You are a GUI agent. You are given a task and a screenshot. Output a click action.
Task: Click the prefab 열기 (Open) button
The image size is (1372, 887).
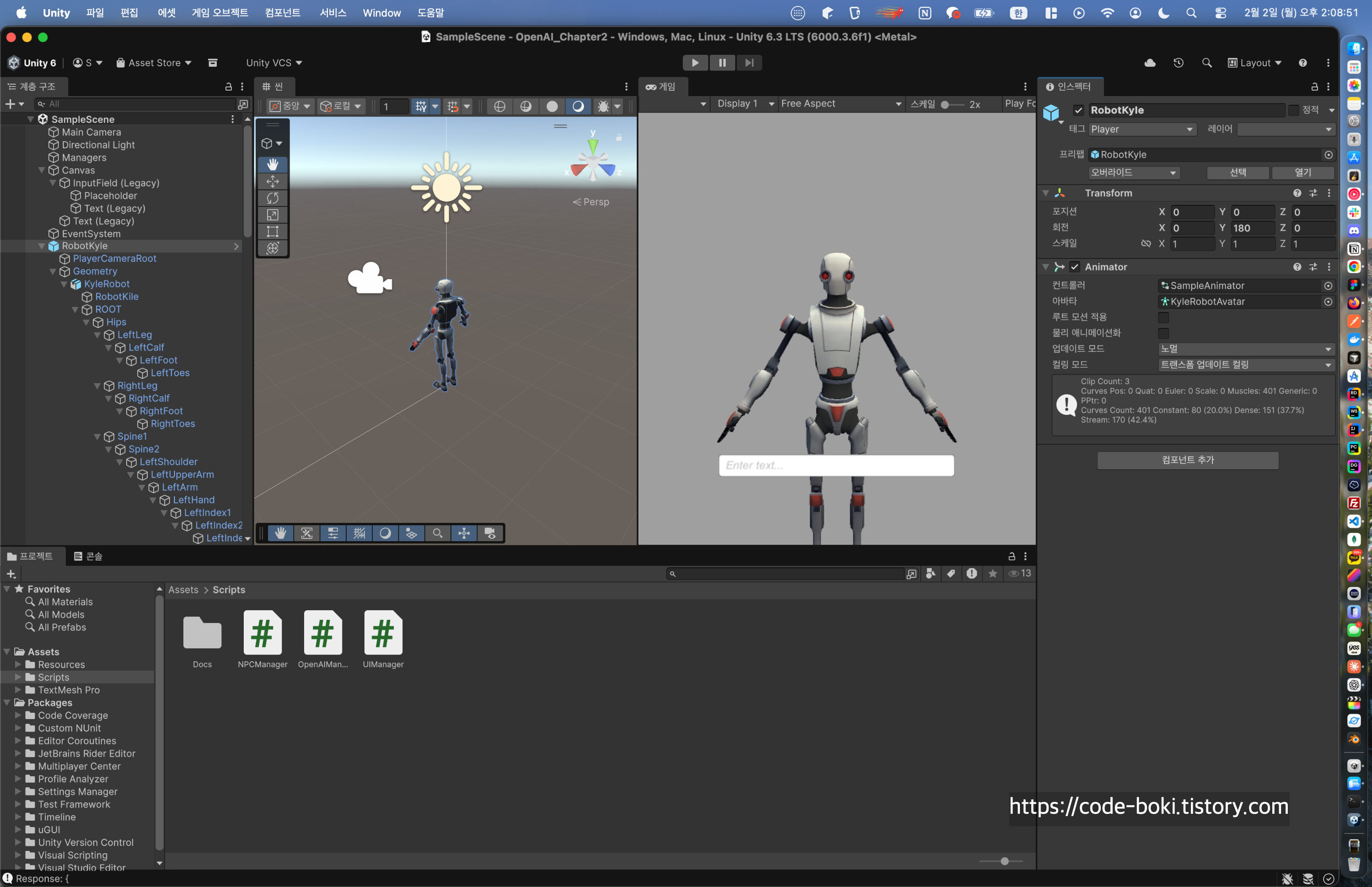(1302, 173)
